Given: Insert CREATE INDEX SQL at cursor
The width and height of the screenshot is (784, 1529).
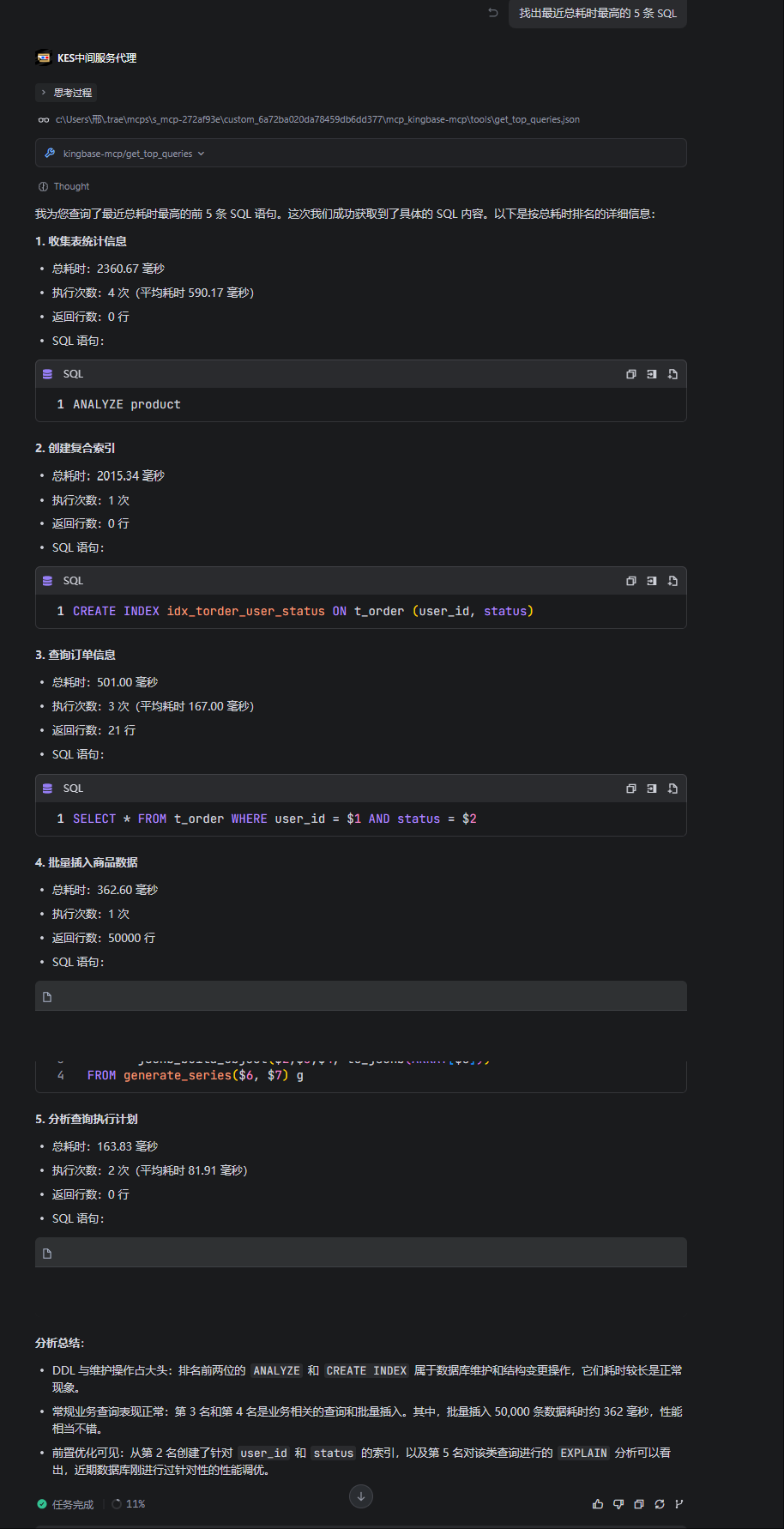Looking at the screenshot, I should (652, 581).
